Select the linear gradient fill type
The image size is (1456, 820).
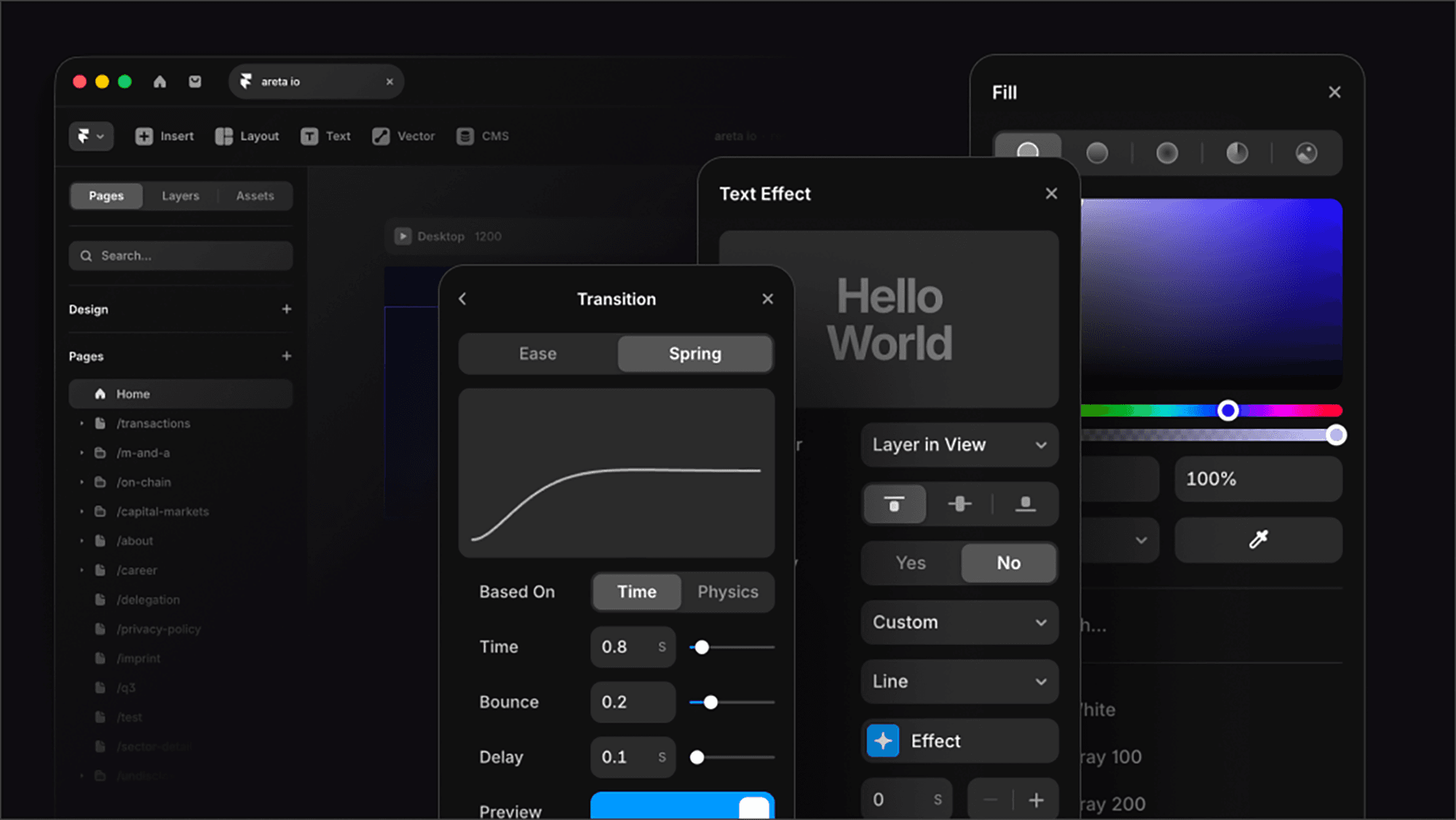(x=1096, y=153)
